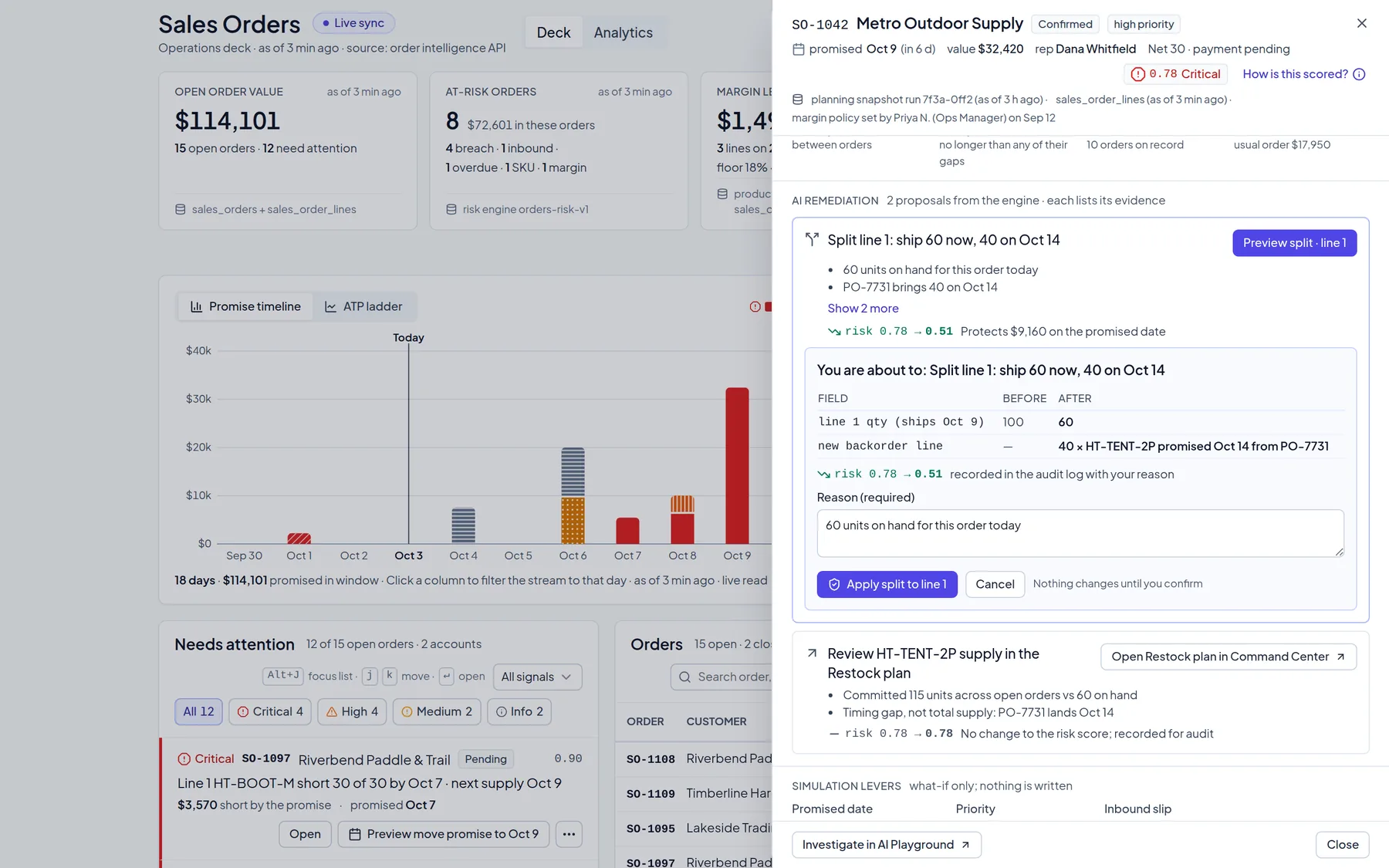This screenshot has width=1389, height=868.
Task: Toggle the Live sync indicator
Action: [353, 23]
